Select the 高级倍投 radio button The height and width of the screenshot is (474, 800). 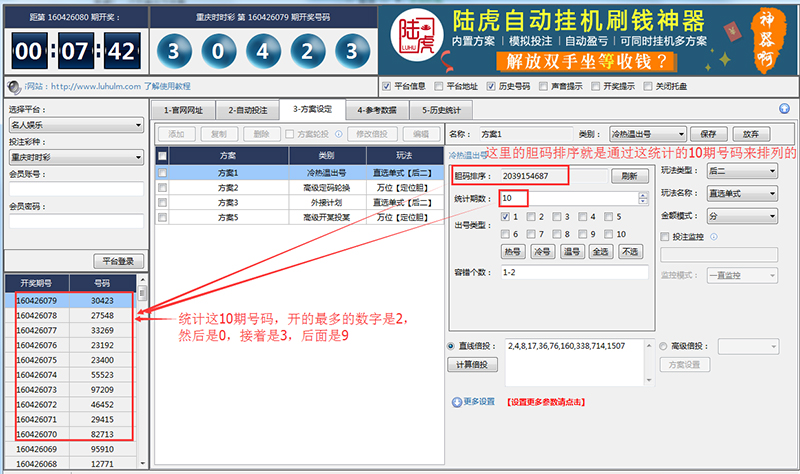tap(665, 346)
